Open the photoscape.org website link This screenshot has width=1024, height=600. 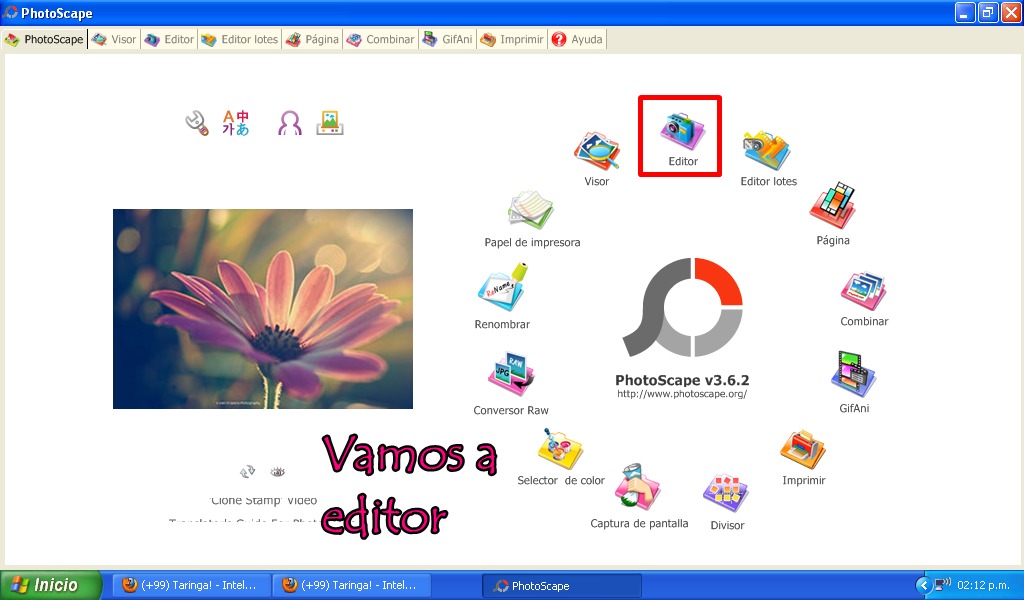pyautogui.click(x=682, y=394)
